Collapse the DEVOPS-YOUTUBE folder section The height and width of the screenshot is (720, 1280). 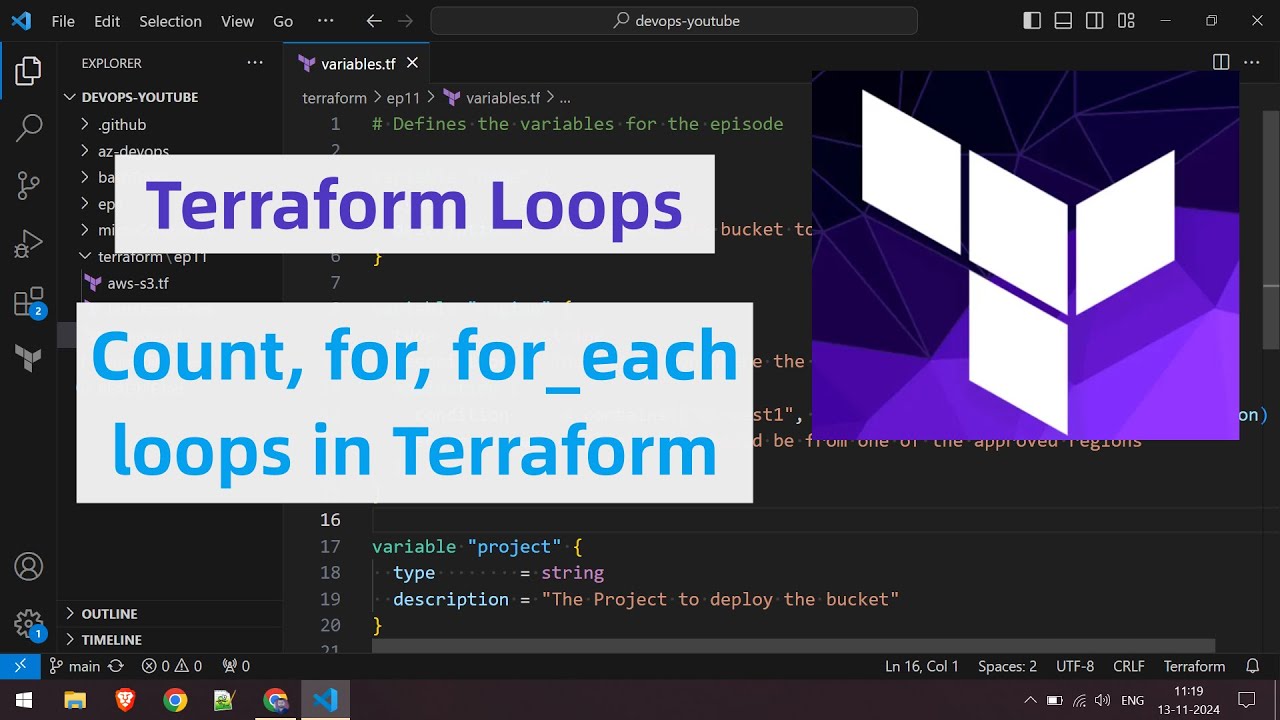coord(170,97)
